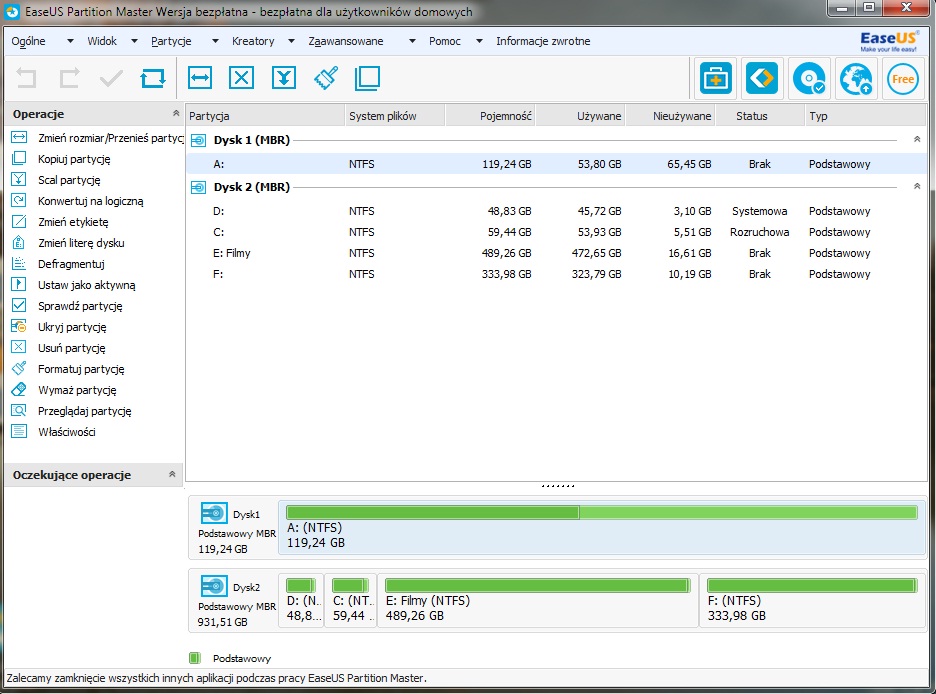This screenshot has height=694, width=936.
Task: Open the Widok menu dropdown arrow
Action: pos(134,41)
